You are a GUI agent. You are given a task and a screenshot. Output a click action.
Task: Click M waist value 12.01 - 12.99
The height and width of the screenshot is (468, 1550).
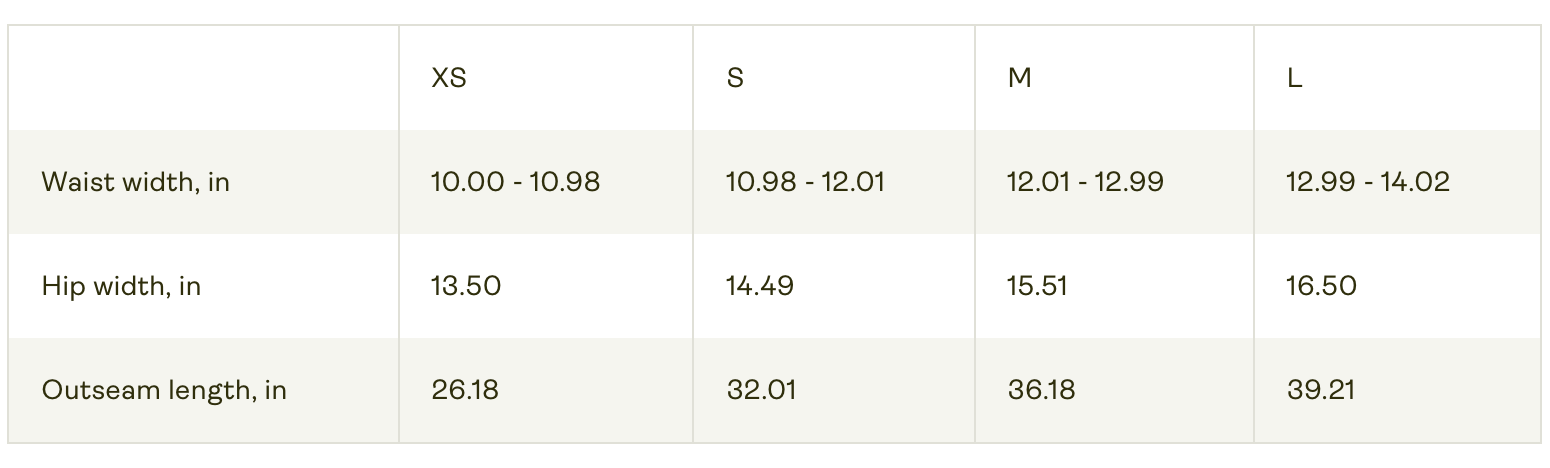(x=1085, y=182)
